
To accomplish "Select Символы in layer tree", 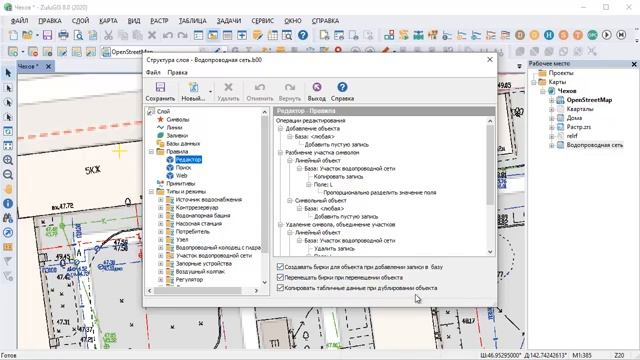I will [178, 120].
